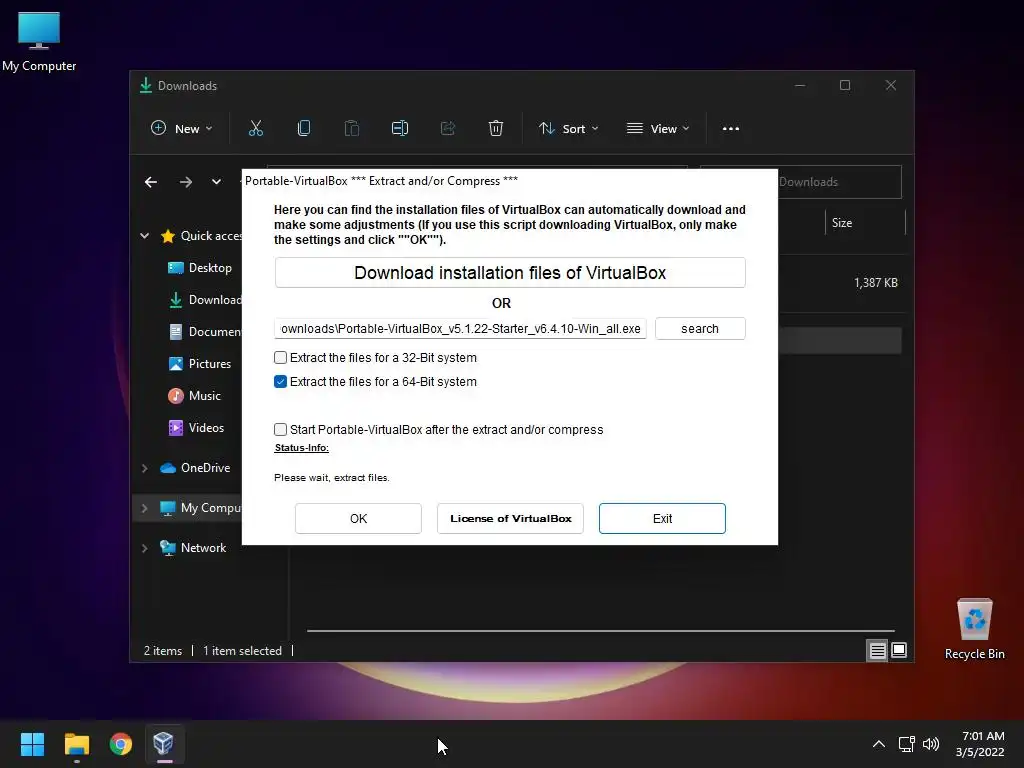
Task: Select Downloads in the navigation pane
Action: (x=204, y=300)
